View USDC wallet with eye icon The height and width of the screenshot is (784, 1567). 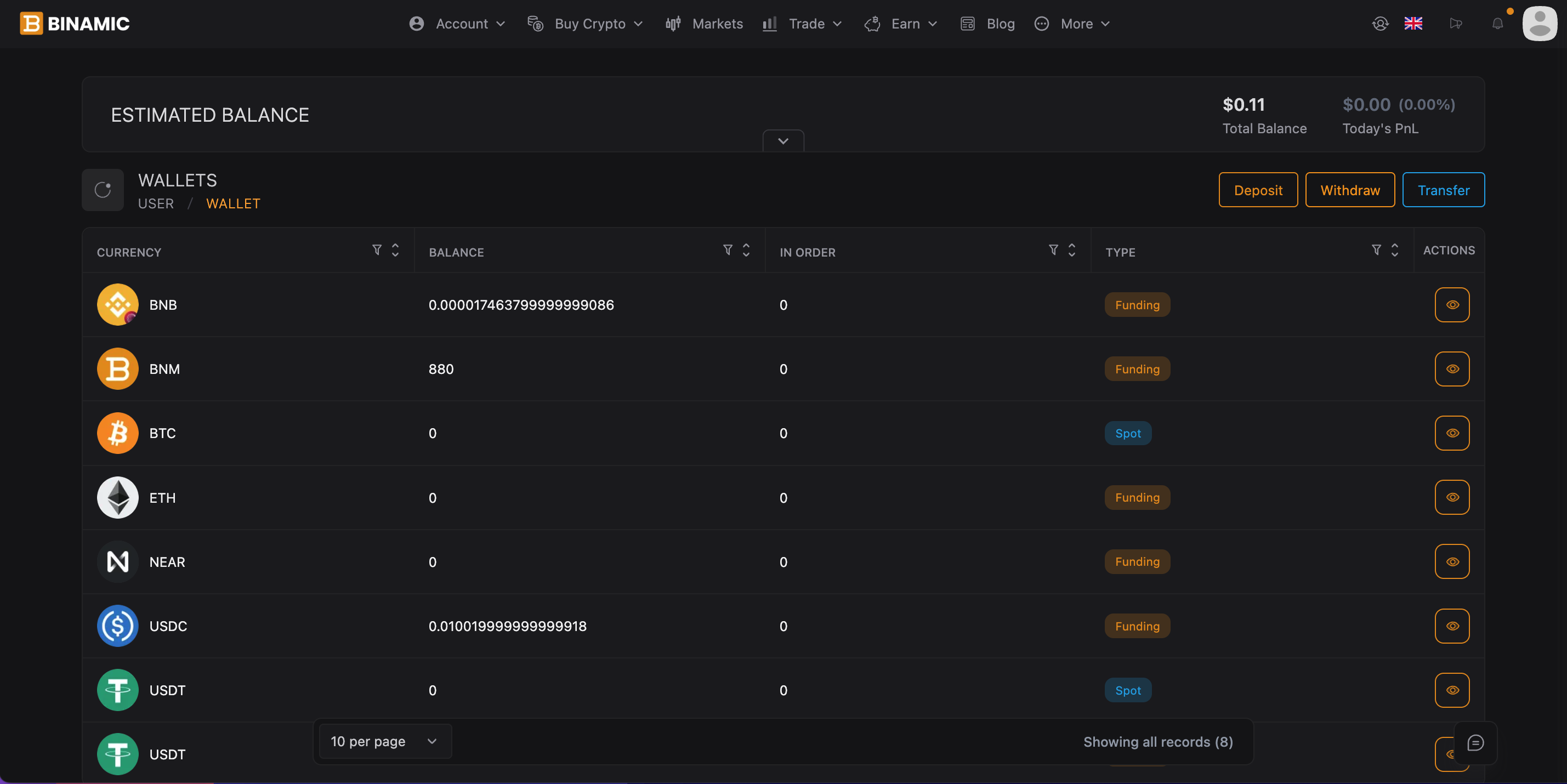click(x=1451, y=626)
